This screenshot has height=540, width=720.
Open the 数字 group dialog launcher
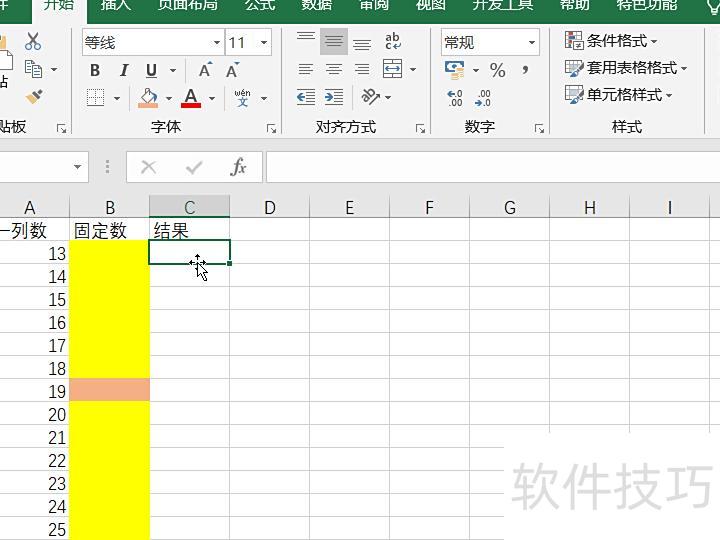coord(540,129)
